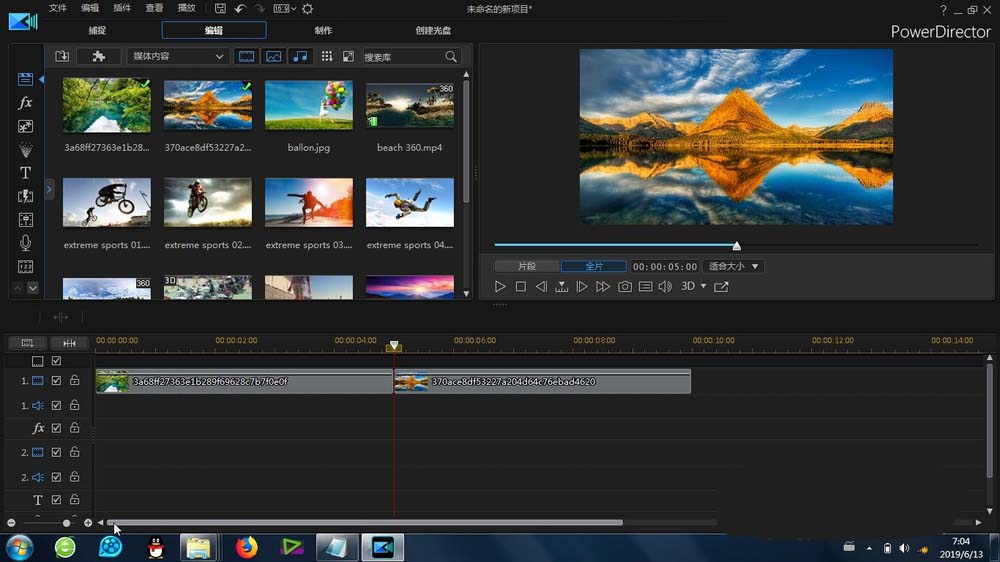Click the plug-in puzzle piece icon

click(98, 57)
